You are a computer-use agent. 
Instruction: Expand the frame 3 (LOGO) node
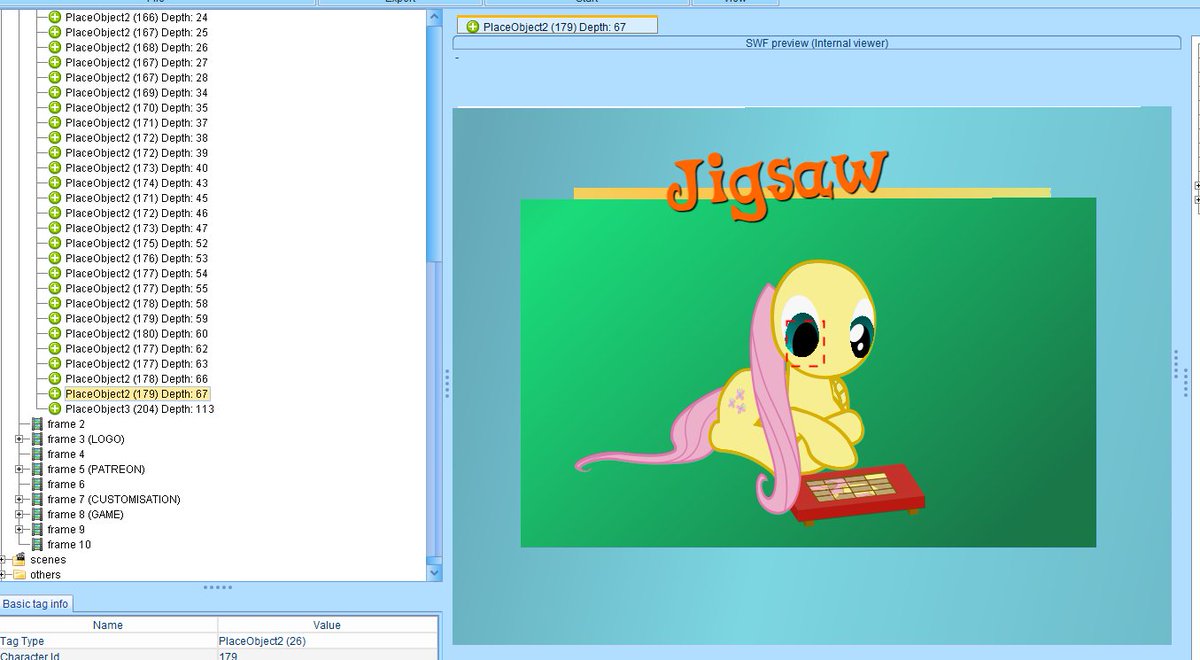click(19, 439)
